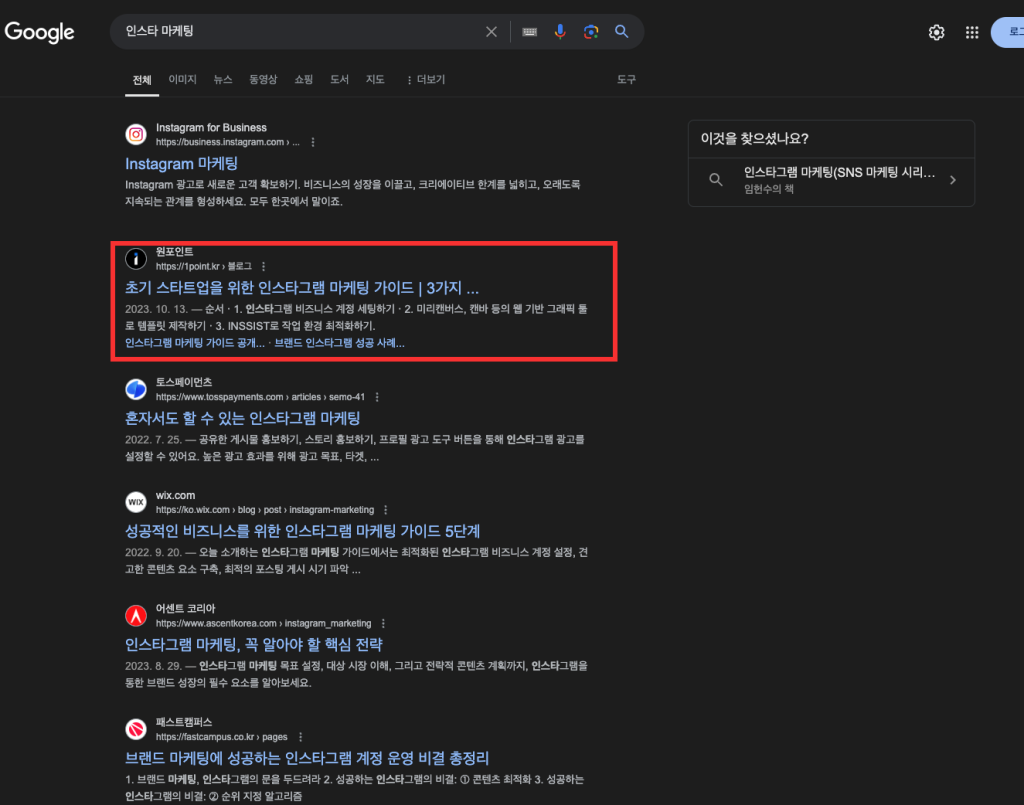This screenshot has height=805, width=1024.
Task: Click the wix.com site favicon
Action: coord(135,502)
